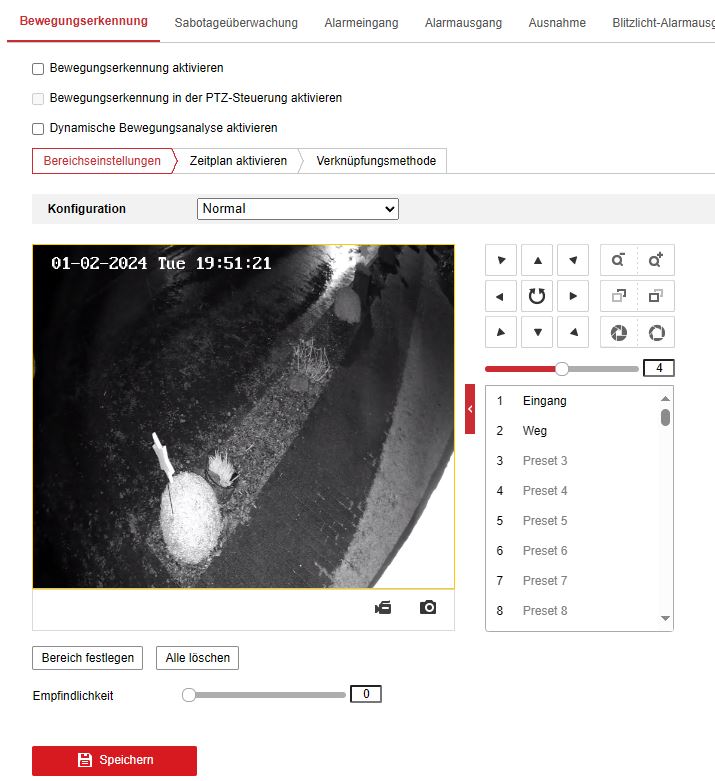
Task: Click the zoom out magnifier icon
Action: (618, 261)
